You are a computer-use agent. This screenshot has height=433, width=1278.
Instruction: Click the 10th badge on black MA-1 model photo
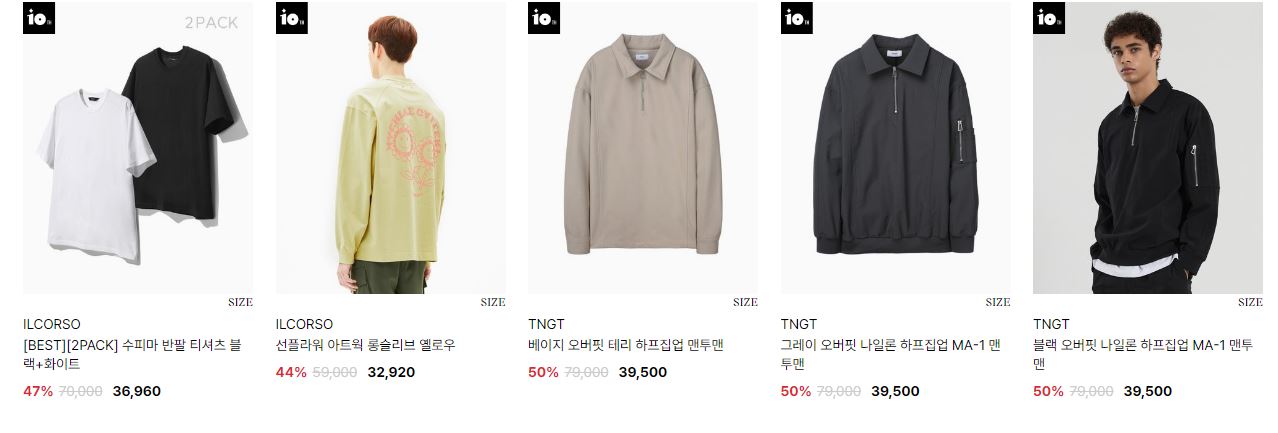1049,18
